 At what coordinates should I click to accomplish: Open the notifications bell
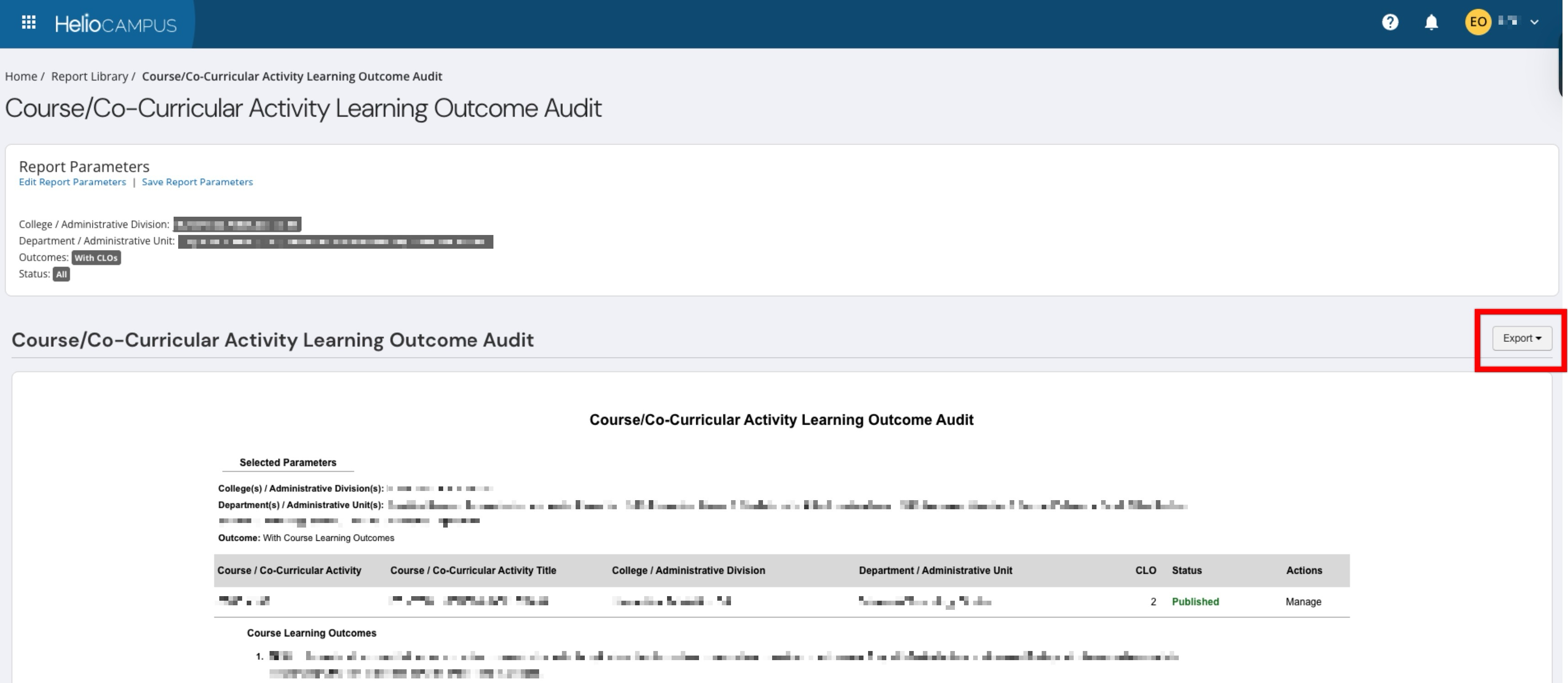click(1431, 22)
